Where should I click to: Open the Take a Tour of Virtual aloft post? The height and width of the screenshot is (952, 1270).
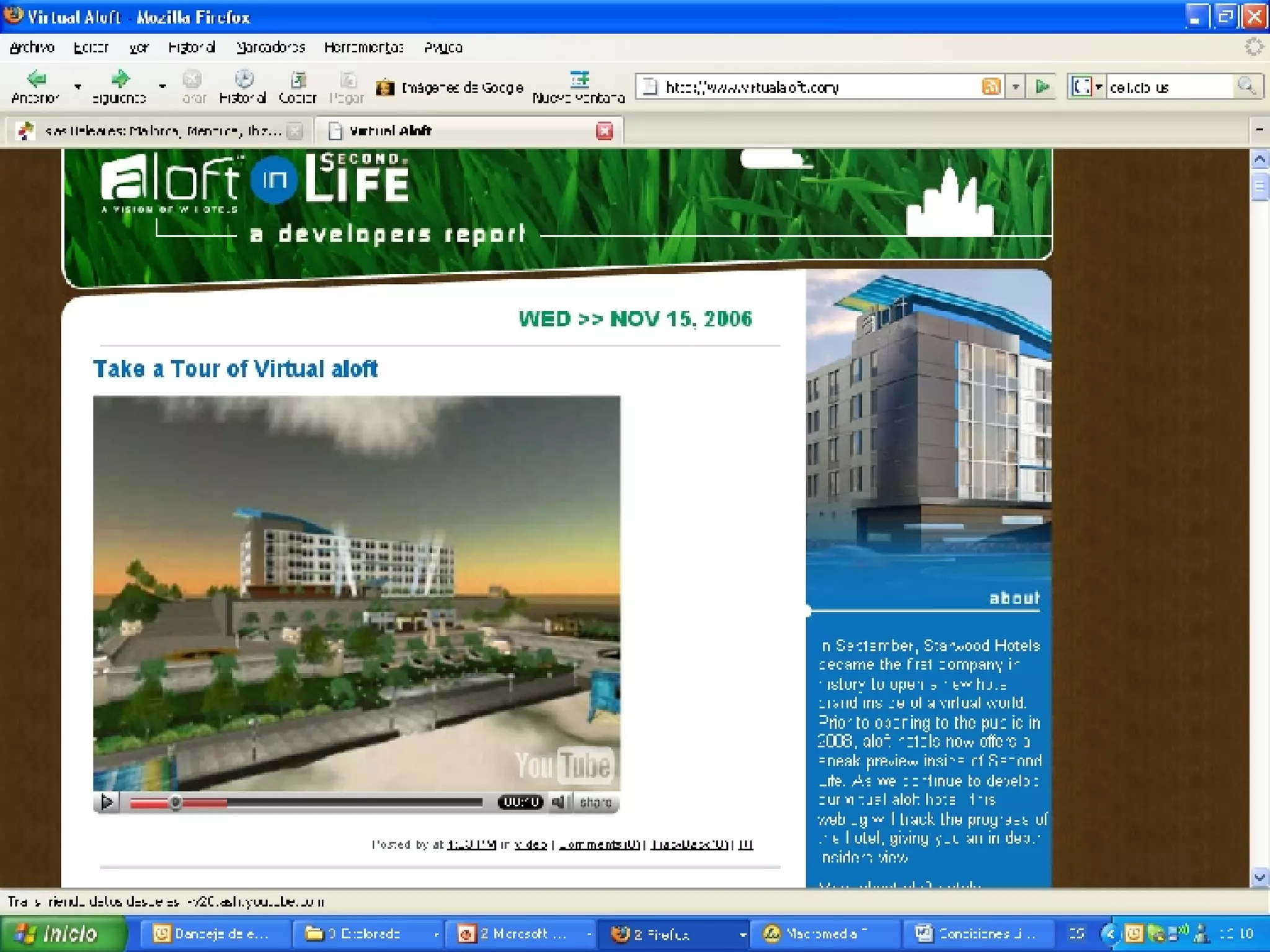235,369
